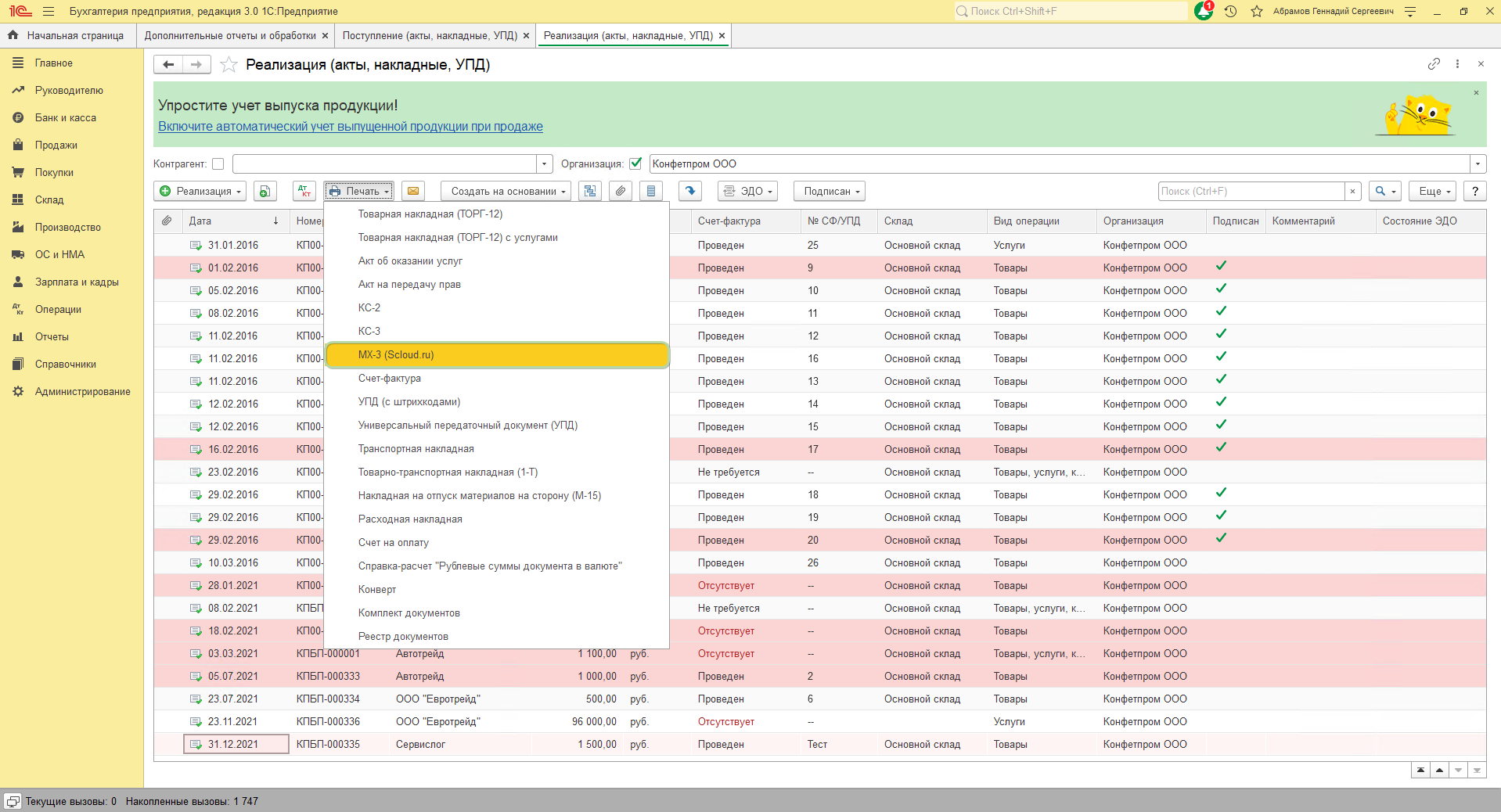
Task: Click the copy document icon button
Action: 265,191
